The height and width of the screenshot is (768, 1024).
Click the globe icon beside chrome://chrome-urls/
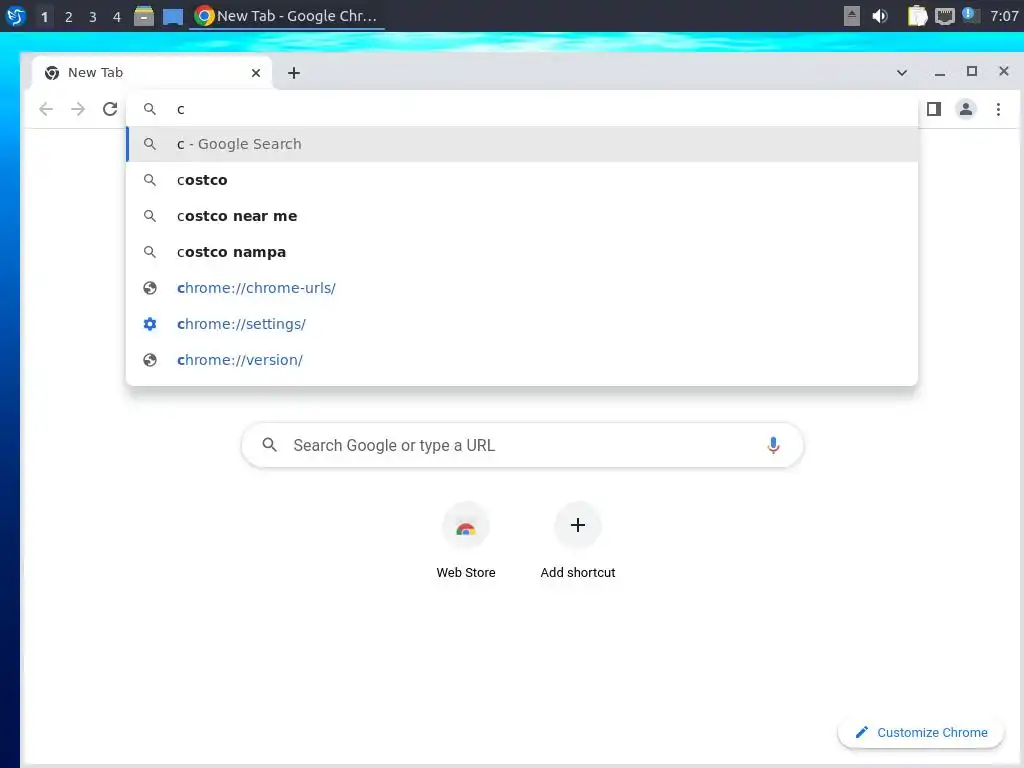point(150,288)
